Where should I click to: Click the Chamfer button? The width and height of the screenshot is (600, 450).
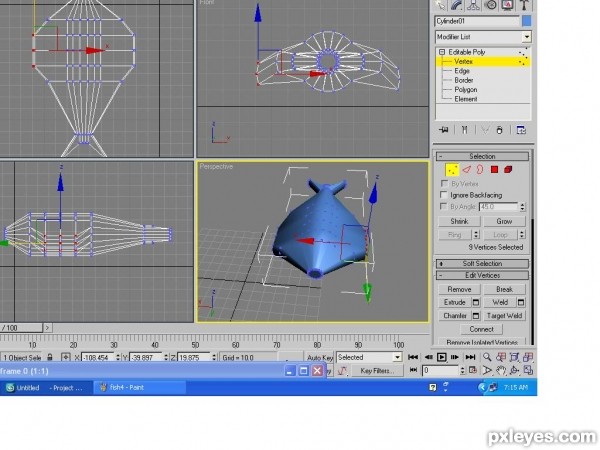455,316
